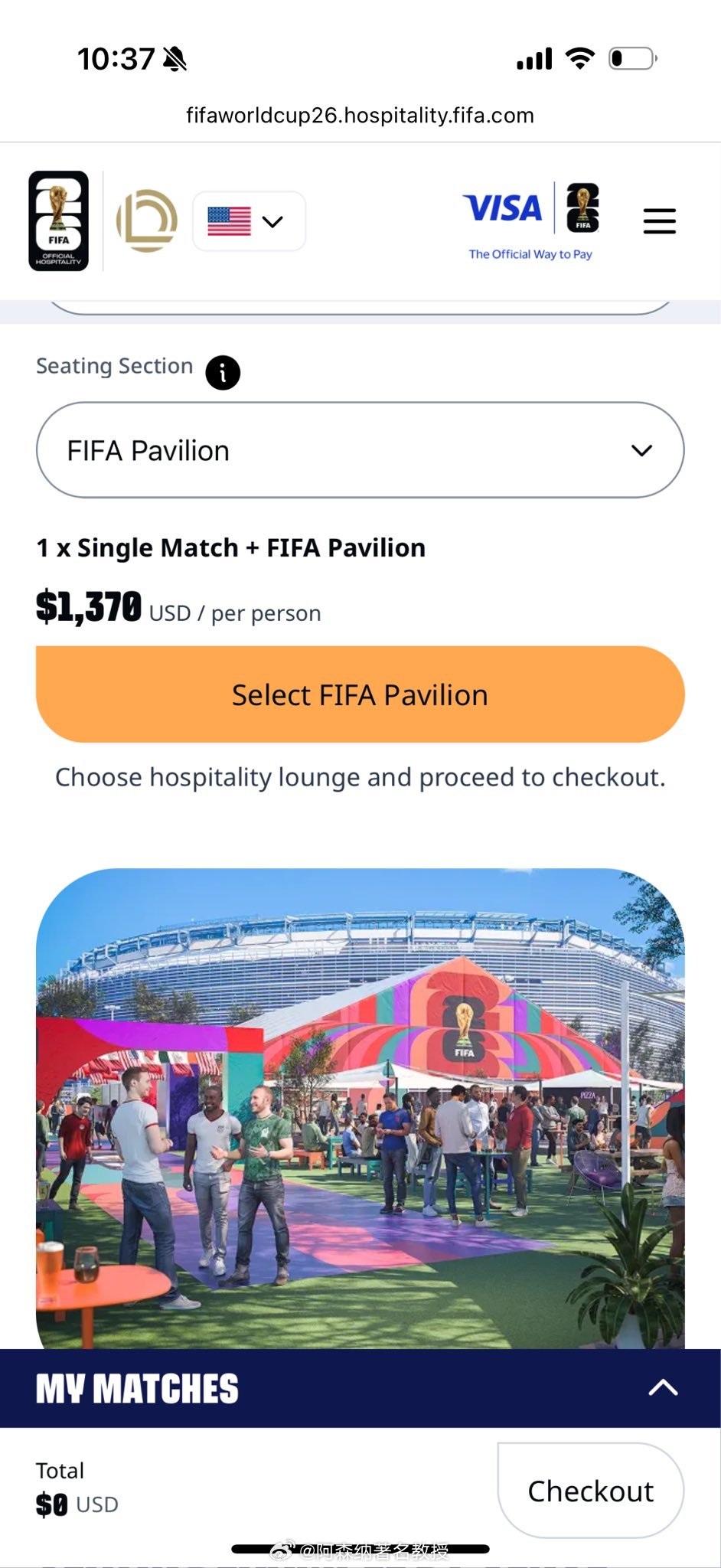Tap the US flag icon
Screen dimensions: 721x1568
pyautogui.click(x=229, y=221)
